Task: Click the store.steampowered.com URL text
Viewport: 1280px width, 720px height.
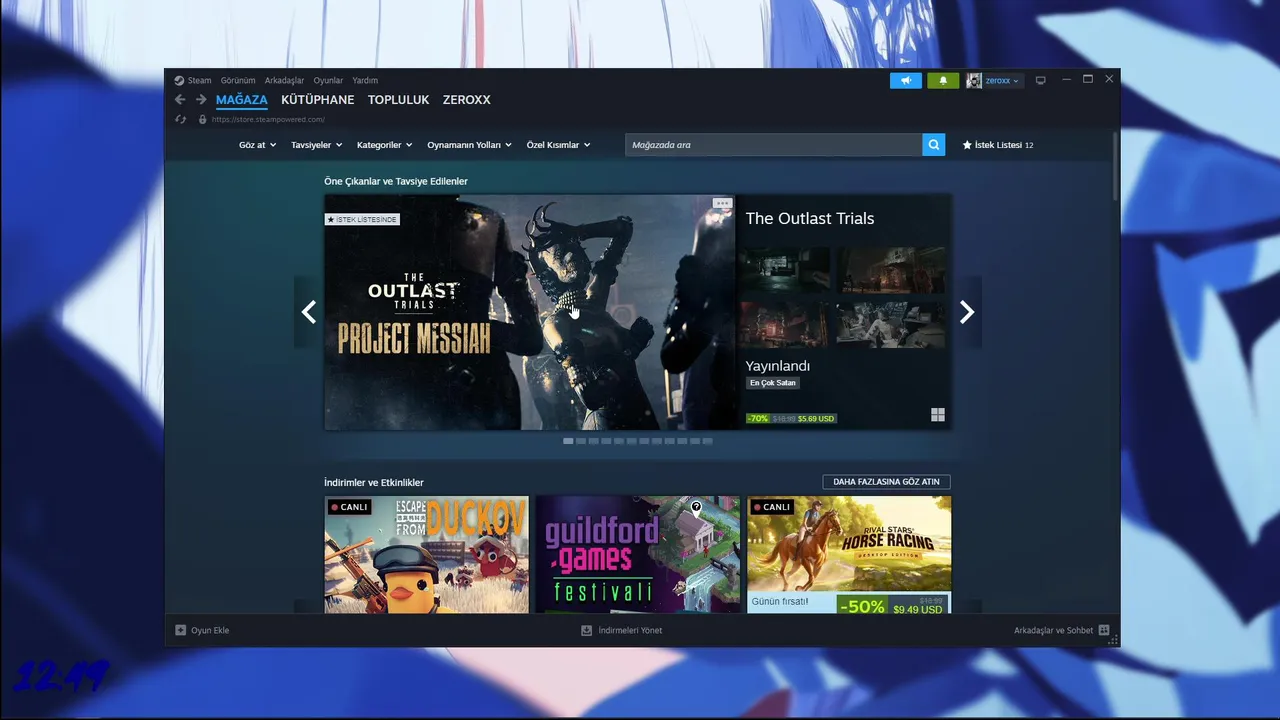Action: point(268,119)
